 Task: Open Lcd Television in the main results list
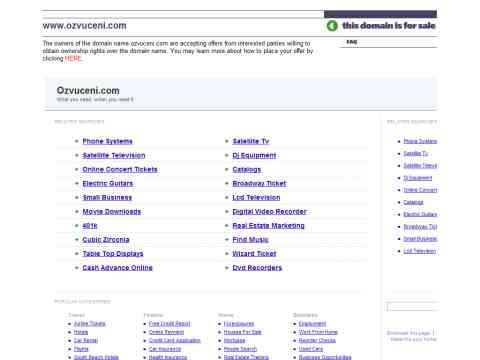click(256, 197)
